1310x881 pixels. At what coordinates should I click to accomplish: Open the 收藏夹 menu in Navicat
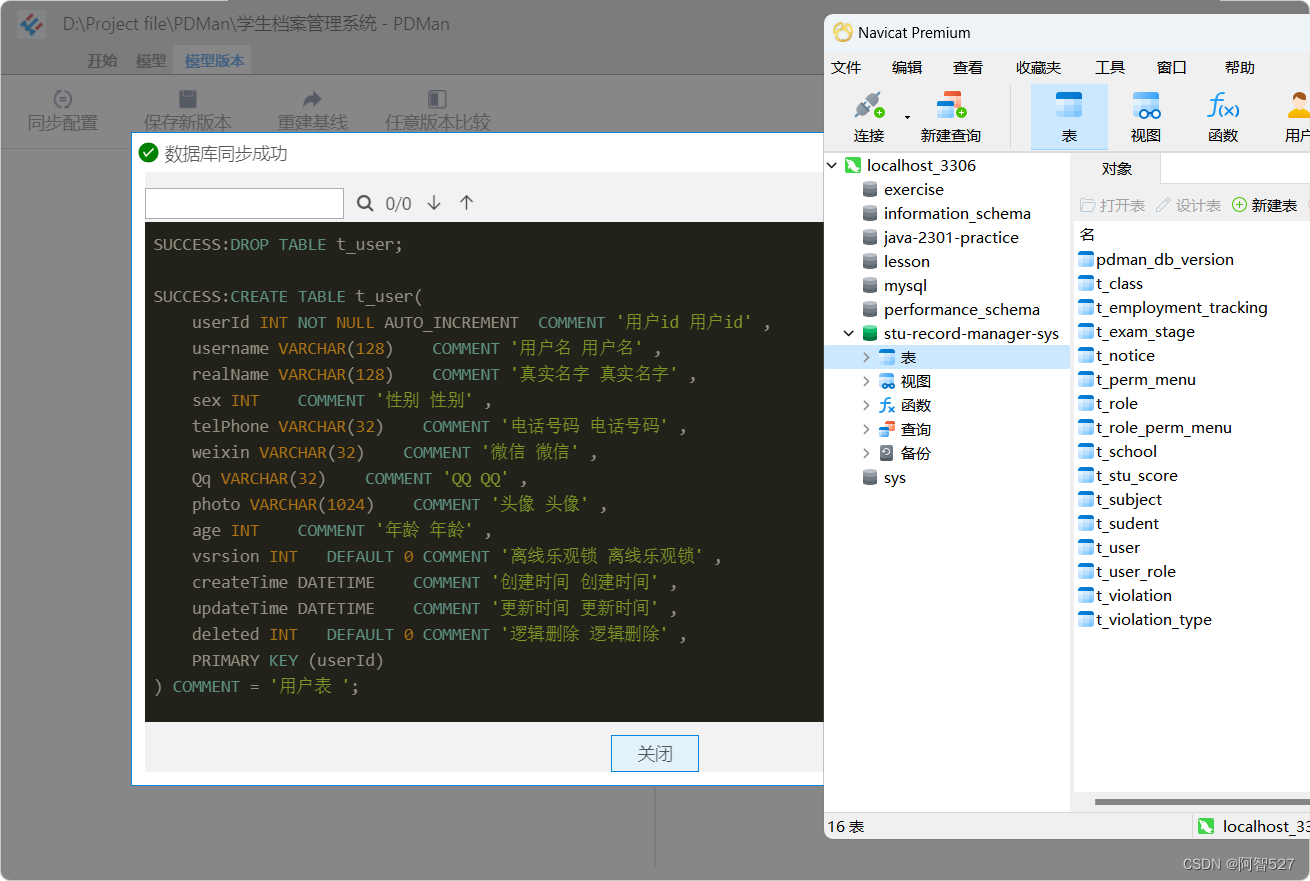tap(1038, 67)
